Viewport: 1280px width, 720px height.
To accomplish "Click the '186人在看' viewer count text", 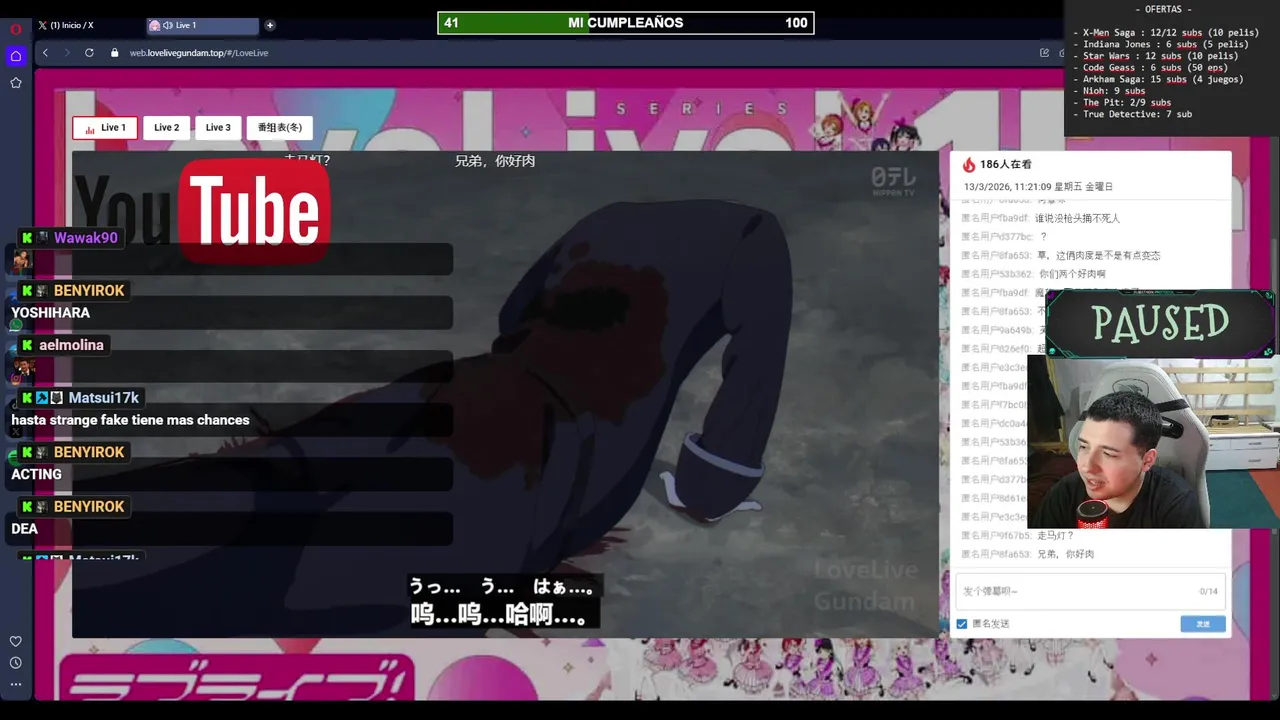I will (x=1006, y=165).
